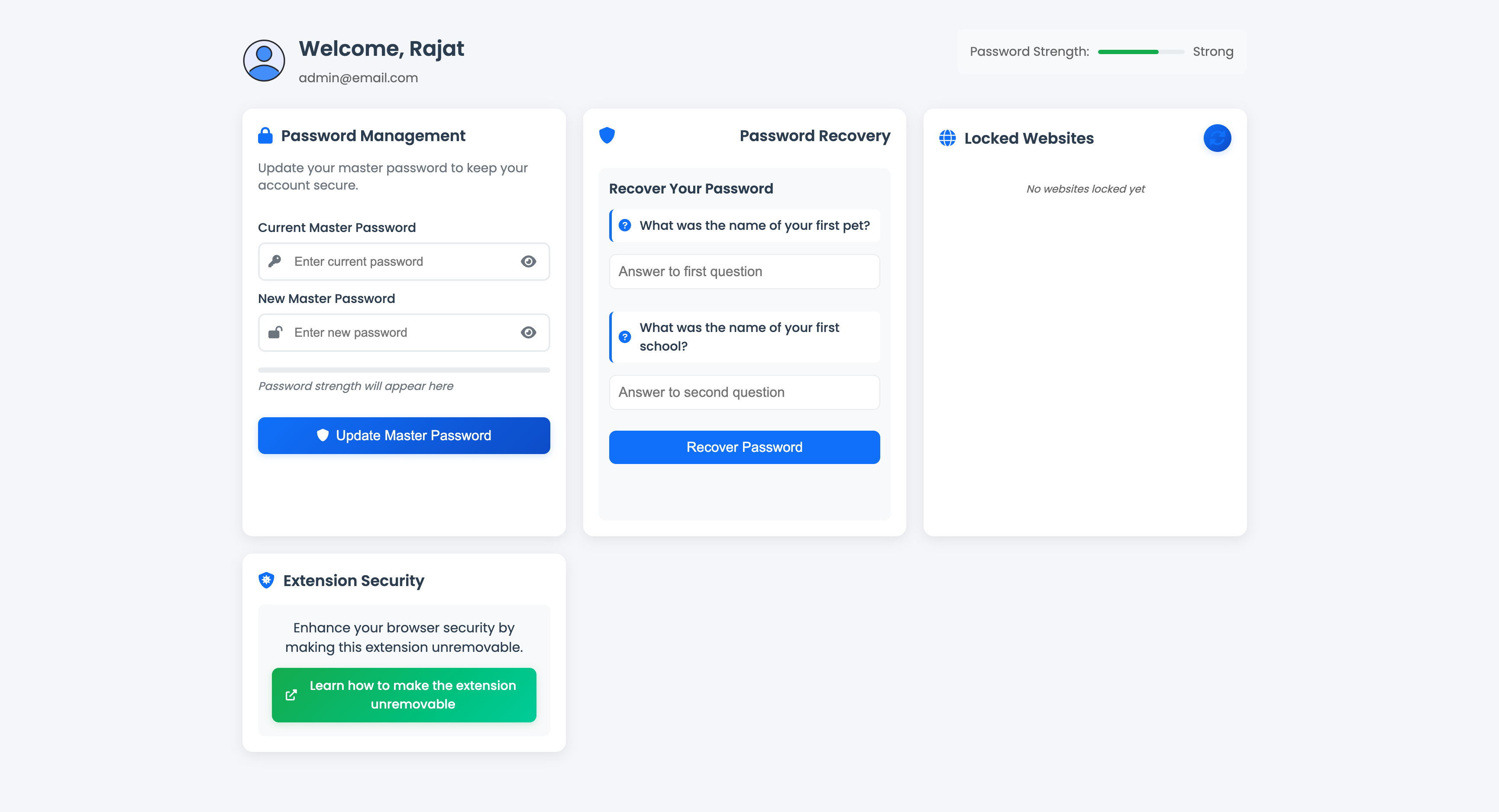The height and width of the screenshot is (812, 1499).
Task: Click the circular refresh icon on Locked Websites card
Action: (1217, 138)
